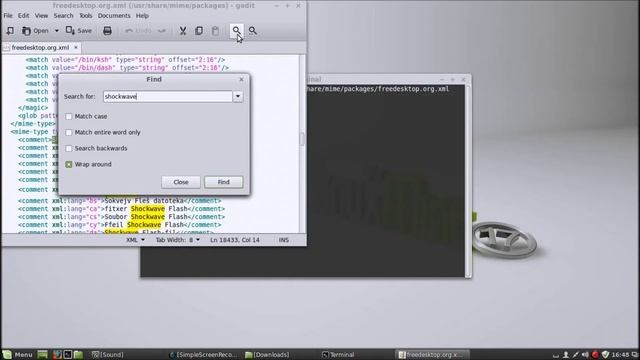640x360 pixels.
Task: Open the Help menu
Action: coord(142,16)
